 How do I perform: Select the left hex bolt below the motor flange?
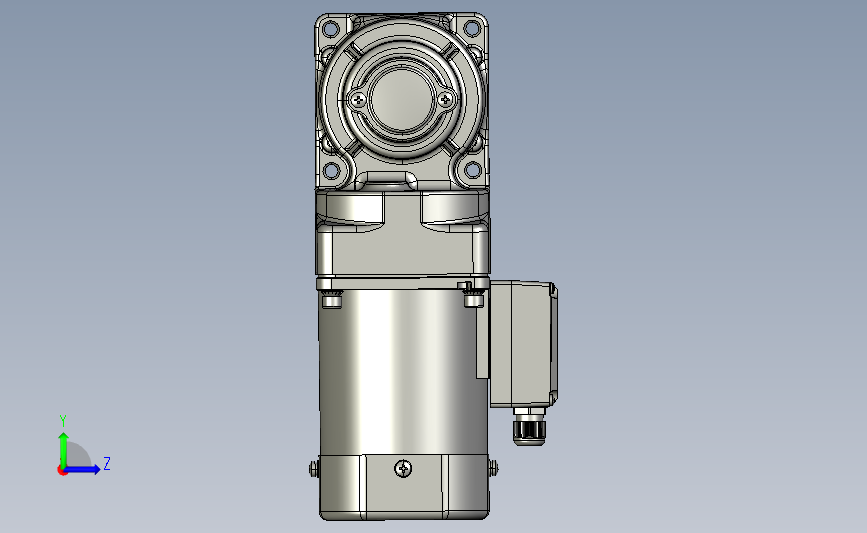click(x=332, y=300)
